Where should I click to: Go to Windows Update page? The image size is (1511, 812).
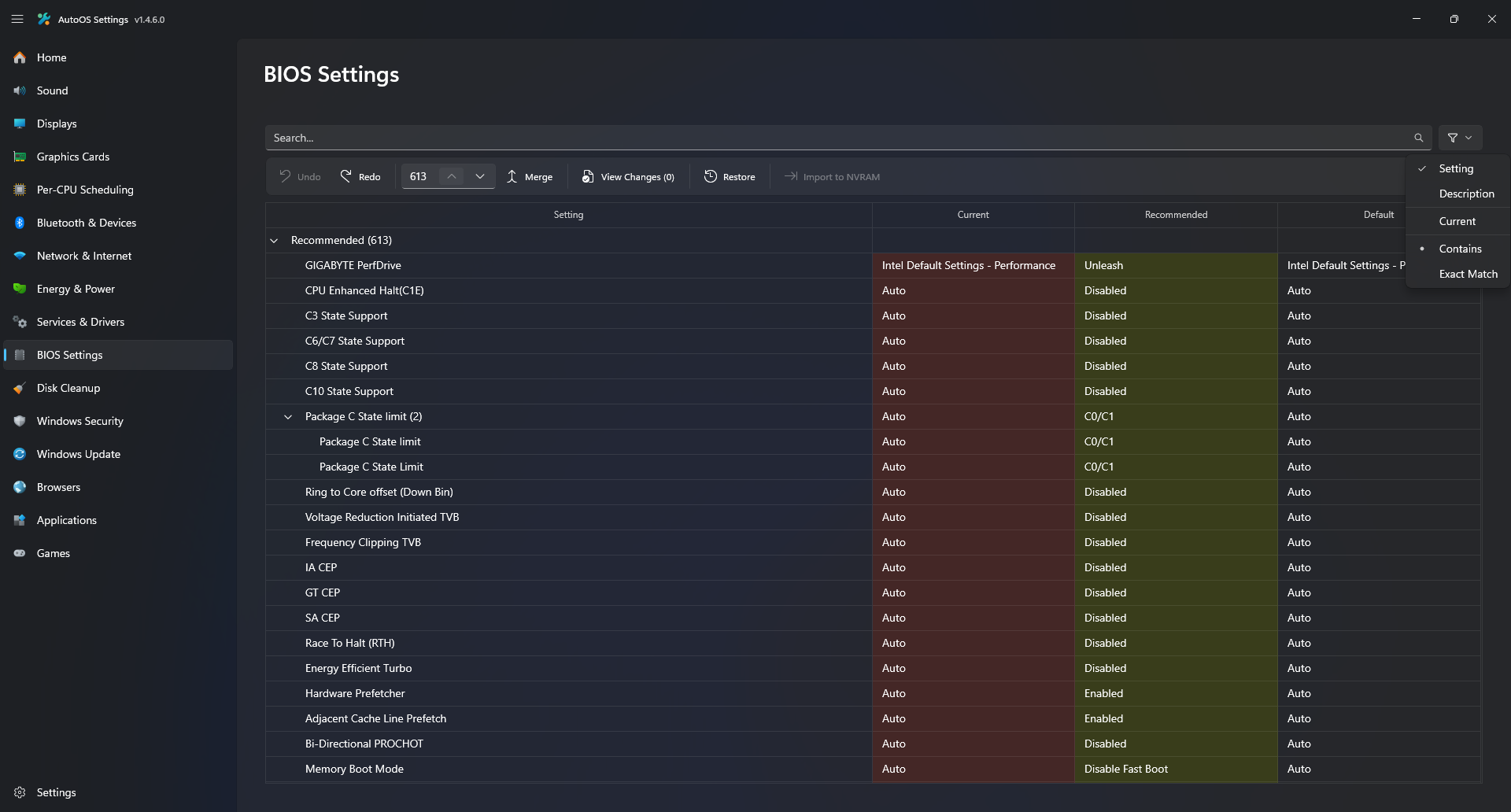(x=118, y=454)
